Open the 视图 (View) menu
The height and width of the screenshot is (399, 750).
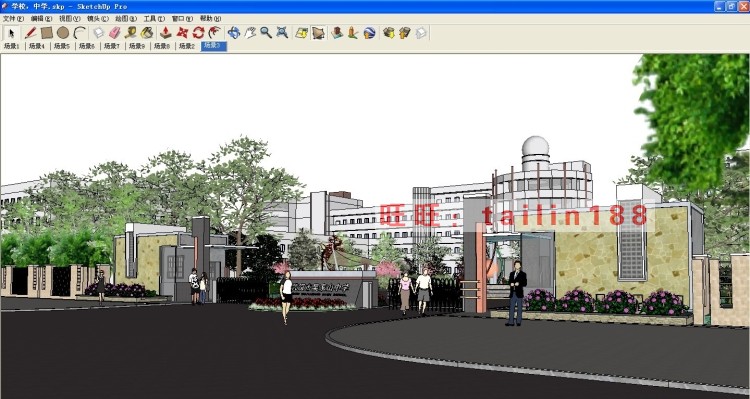[x=69, y=19]
